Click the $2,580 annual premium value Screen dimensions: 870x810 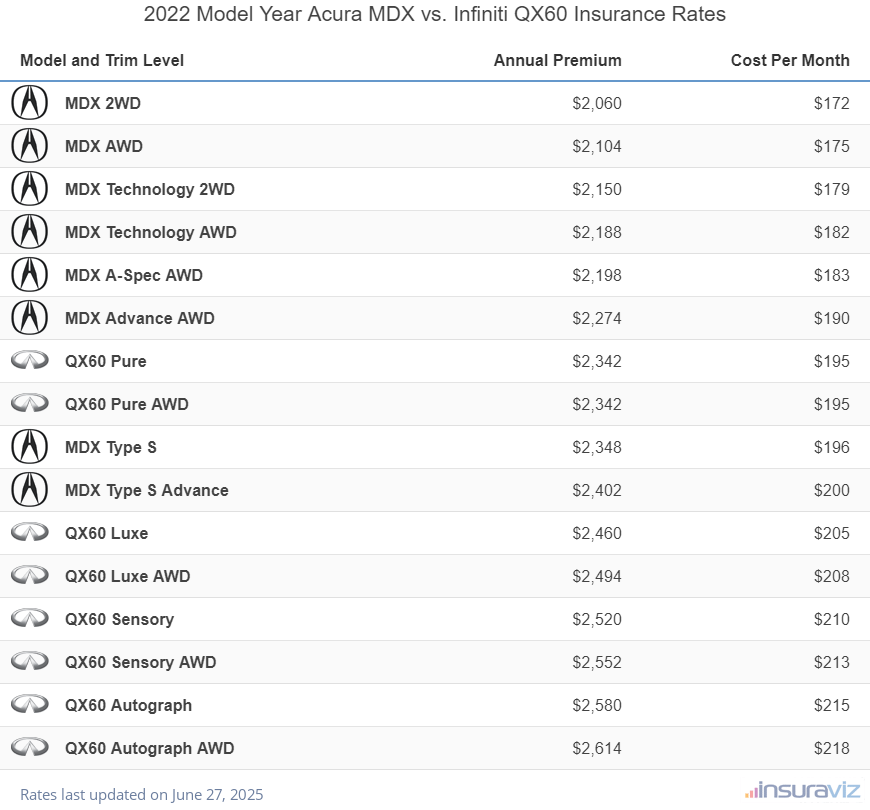pos(597,705)
